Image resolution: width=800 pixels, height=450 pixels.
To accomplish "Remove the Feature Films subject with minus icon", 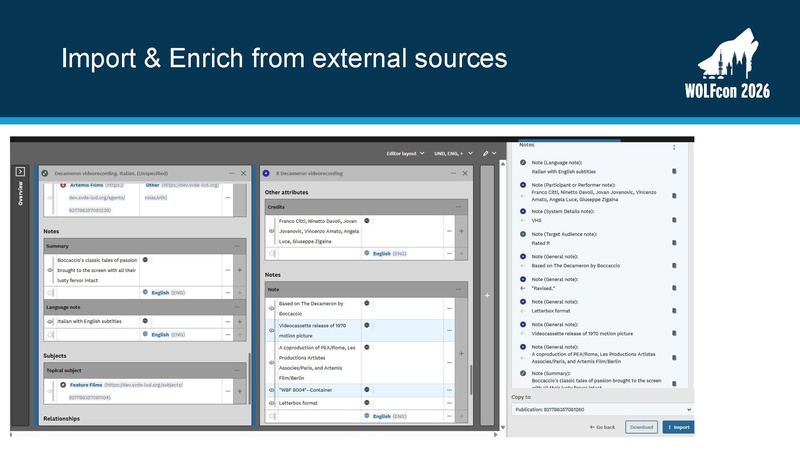I will click(x=228, y=391).
